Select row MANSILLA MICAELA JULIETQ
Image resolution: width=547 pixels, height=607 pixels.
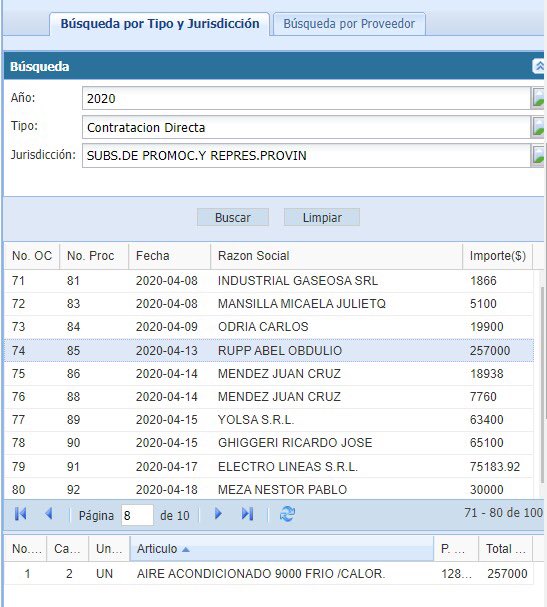[x=269, y=304]
